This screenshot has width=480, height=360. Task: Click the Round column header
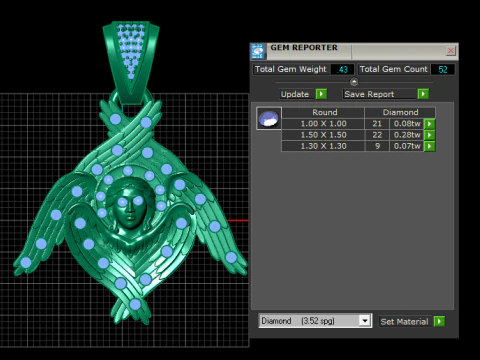point(323,112)
